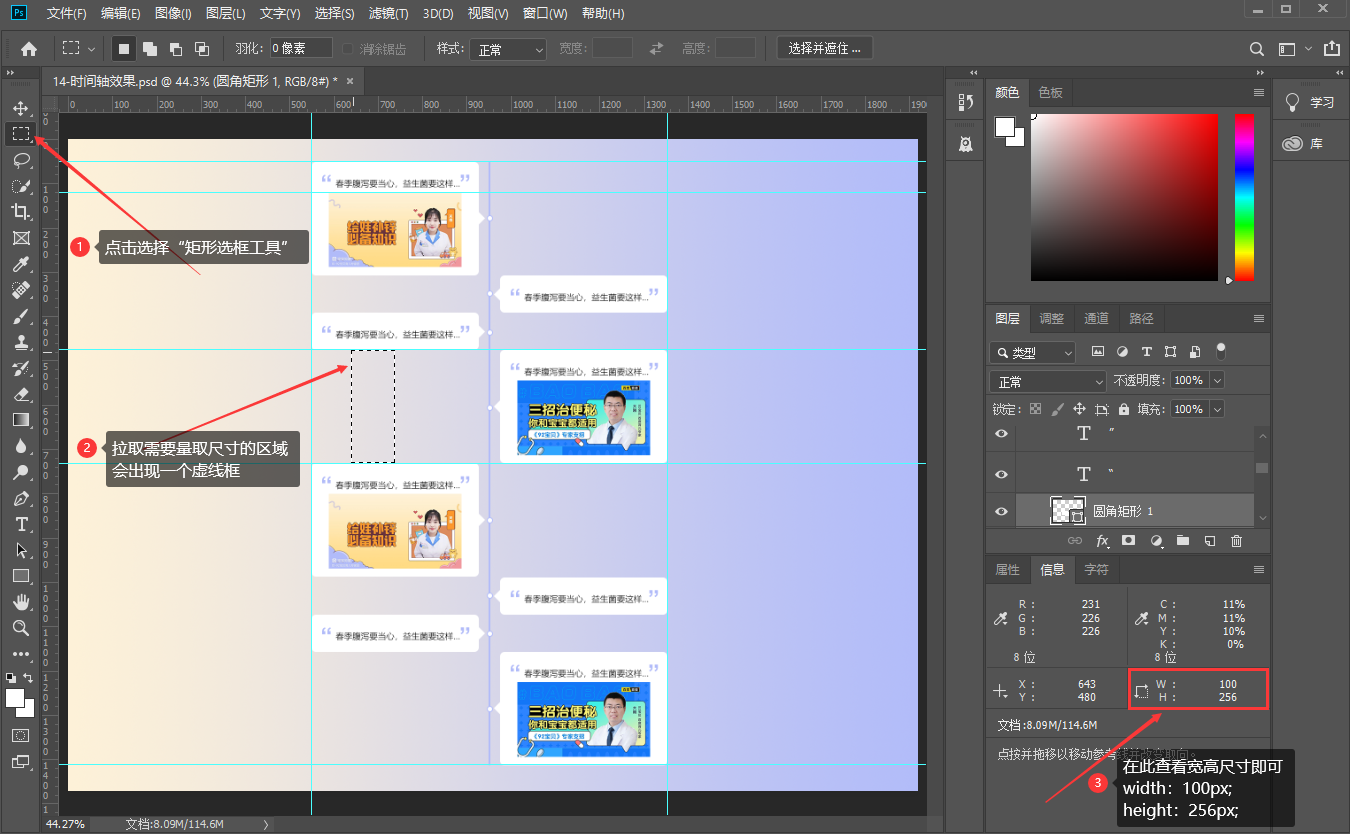Select the Path Selection tool

pos(20,550)
